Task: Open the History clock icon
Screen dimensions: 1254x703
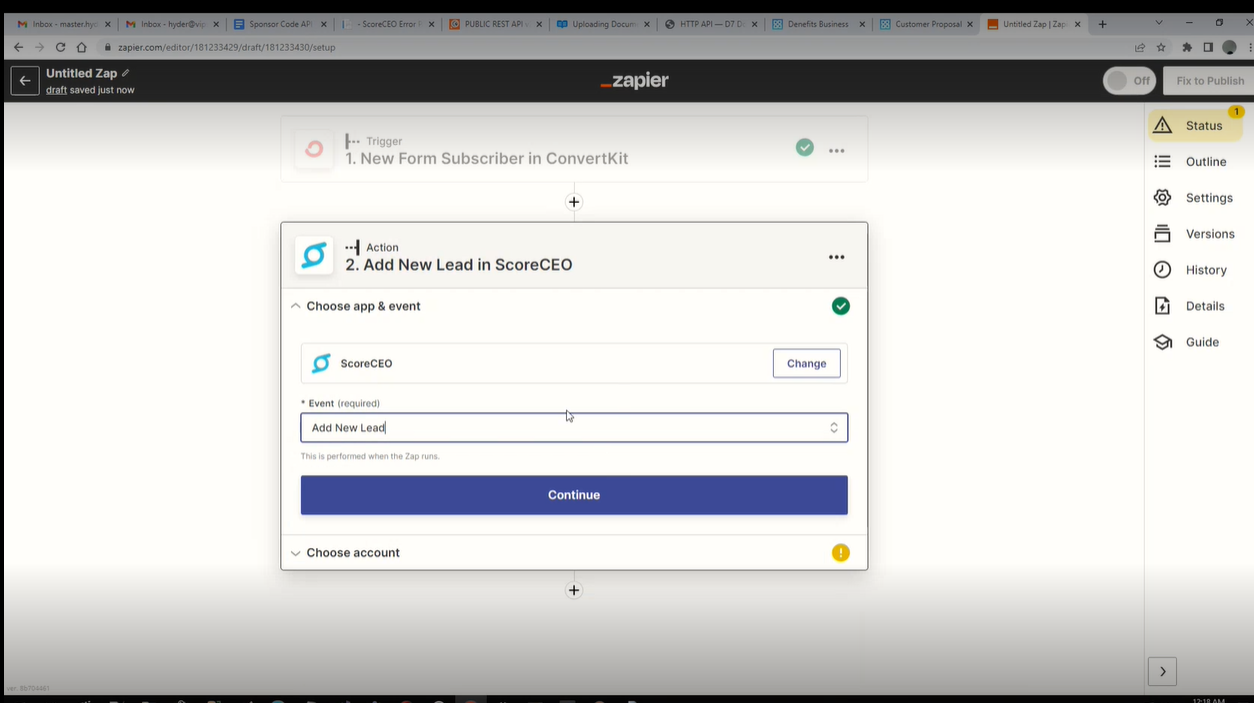Action: tap(1162, 269)
